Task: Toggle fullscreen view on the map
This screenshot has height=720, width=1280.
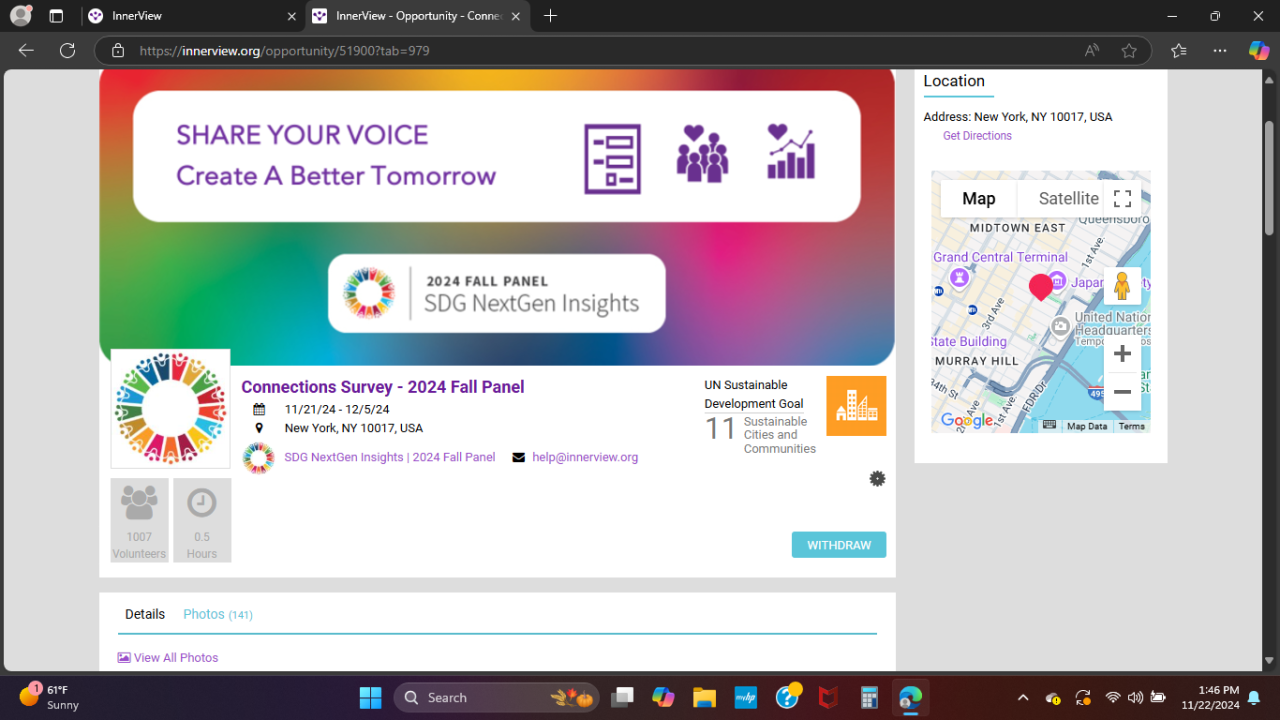Action: (x=1122, y=199)
